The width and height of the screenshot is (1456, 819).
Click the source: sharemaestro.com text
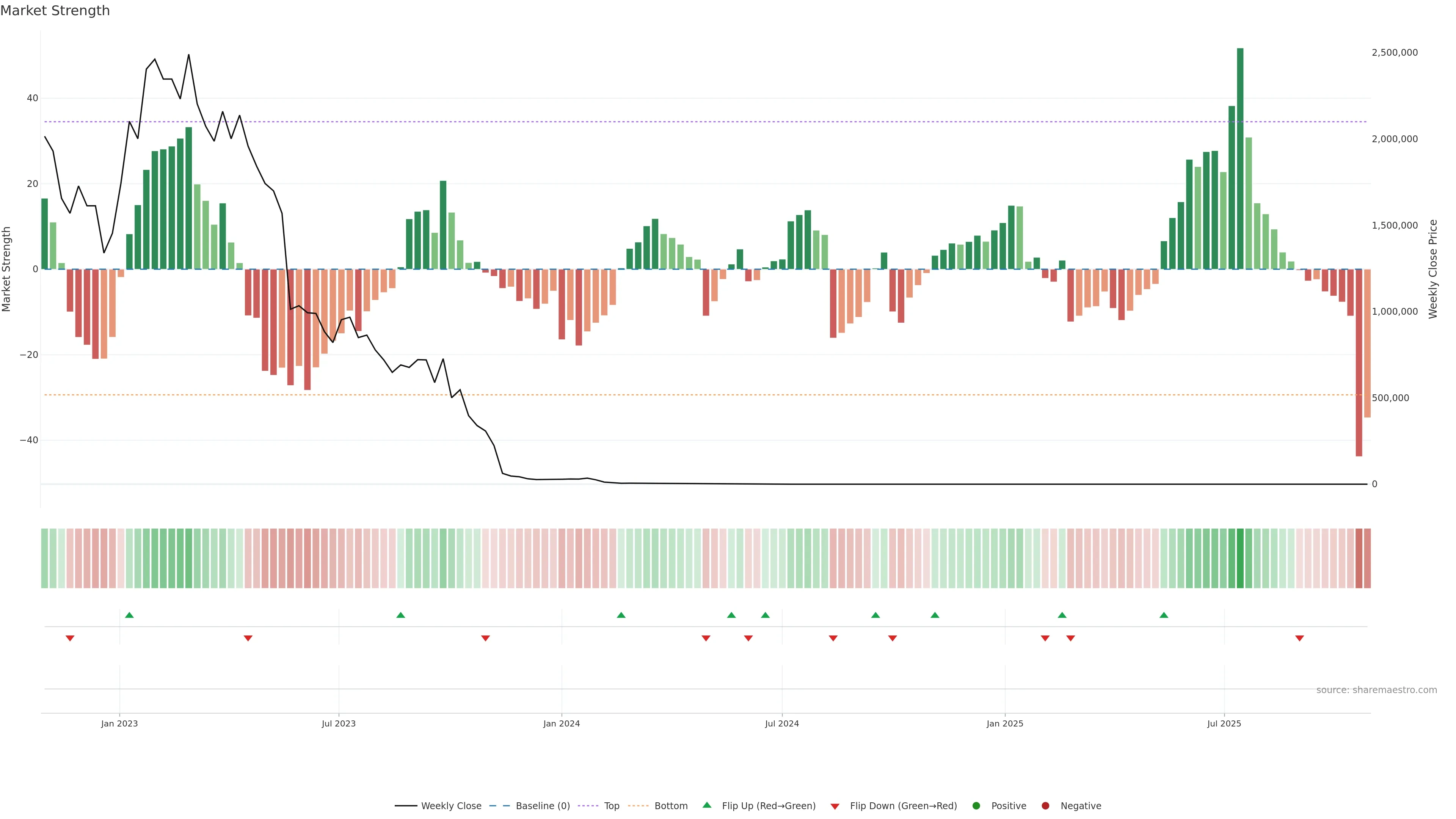[x=1376, y=690]
